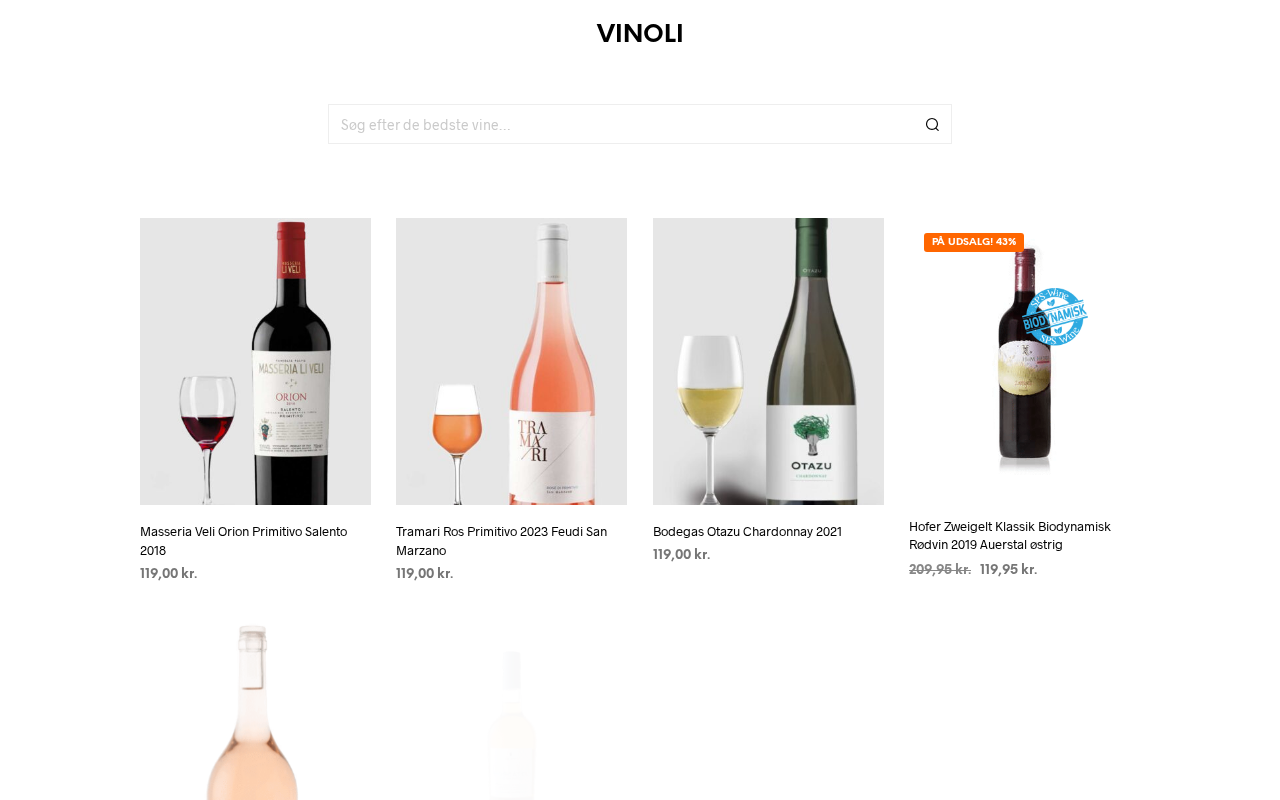This screenshot has height=800, width=1280.
Task: Click the blue Biodynamisk stamp badge
Action: (x=1055, y=317)
